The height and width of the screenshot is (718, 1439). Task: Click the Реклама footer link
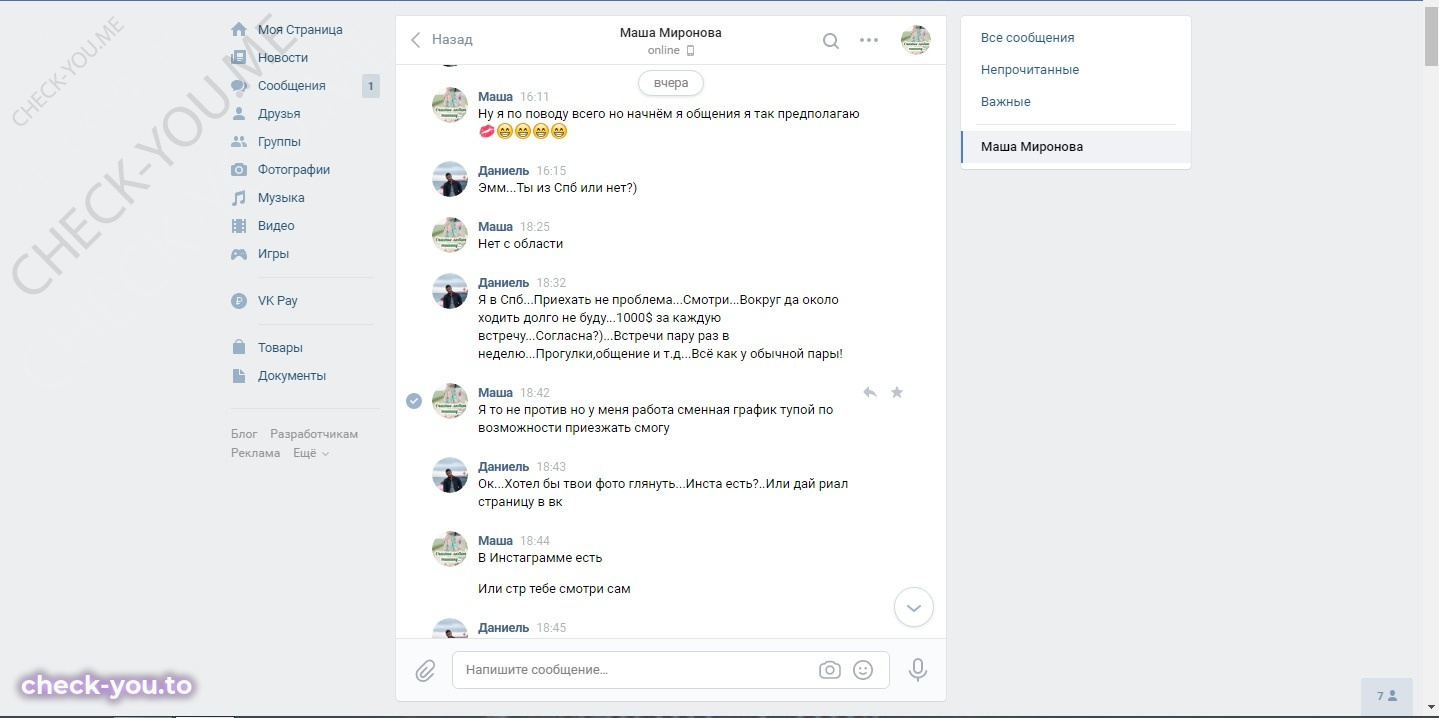256,453
